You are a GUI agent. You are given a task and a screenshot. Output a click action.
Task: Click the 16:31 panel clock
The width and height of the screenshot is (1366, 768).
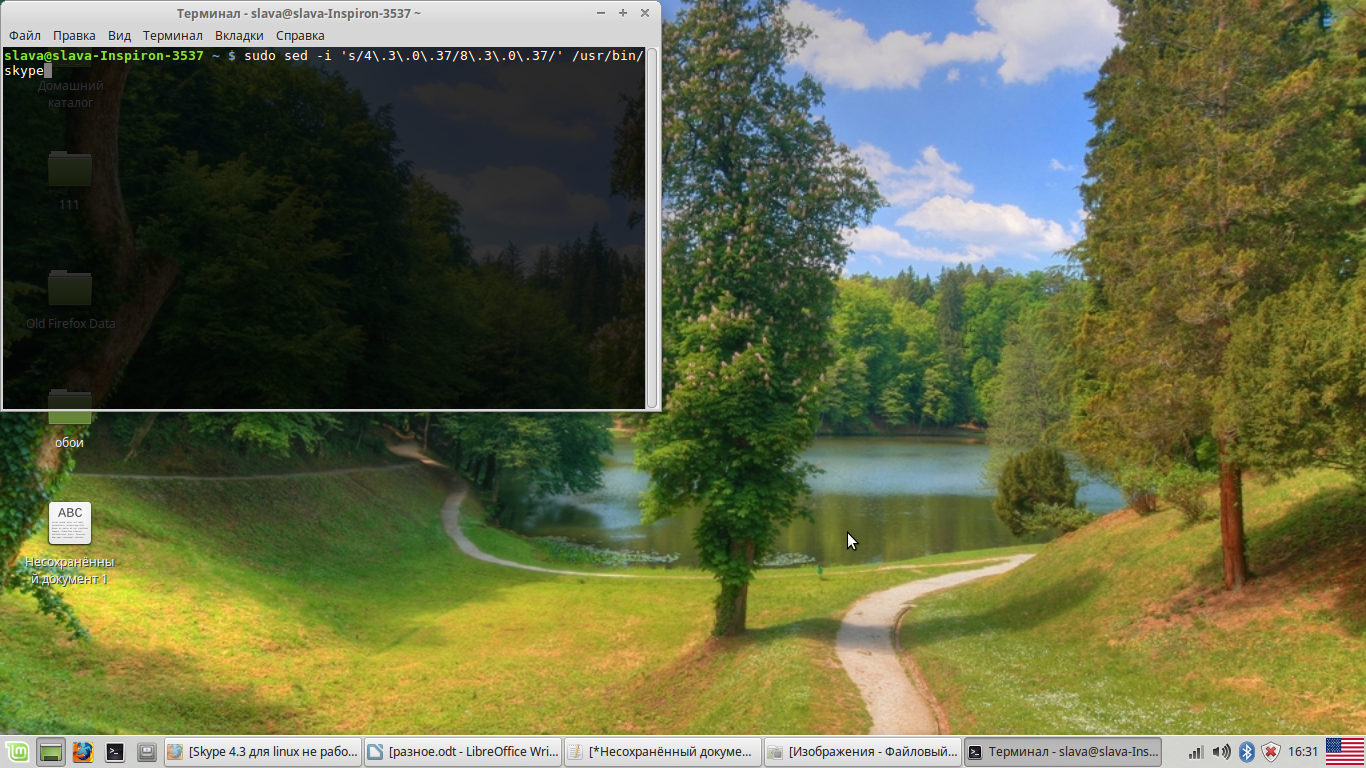click(x=1303, y=751)
